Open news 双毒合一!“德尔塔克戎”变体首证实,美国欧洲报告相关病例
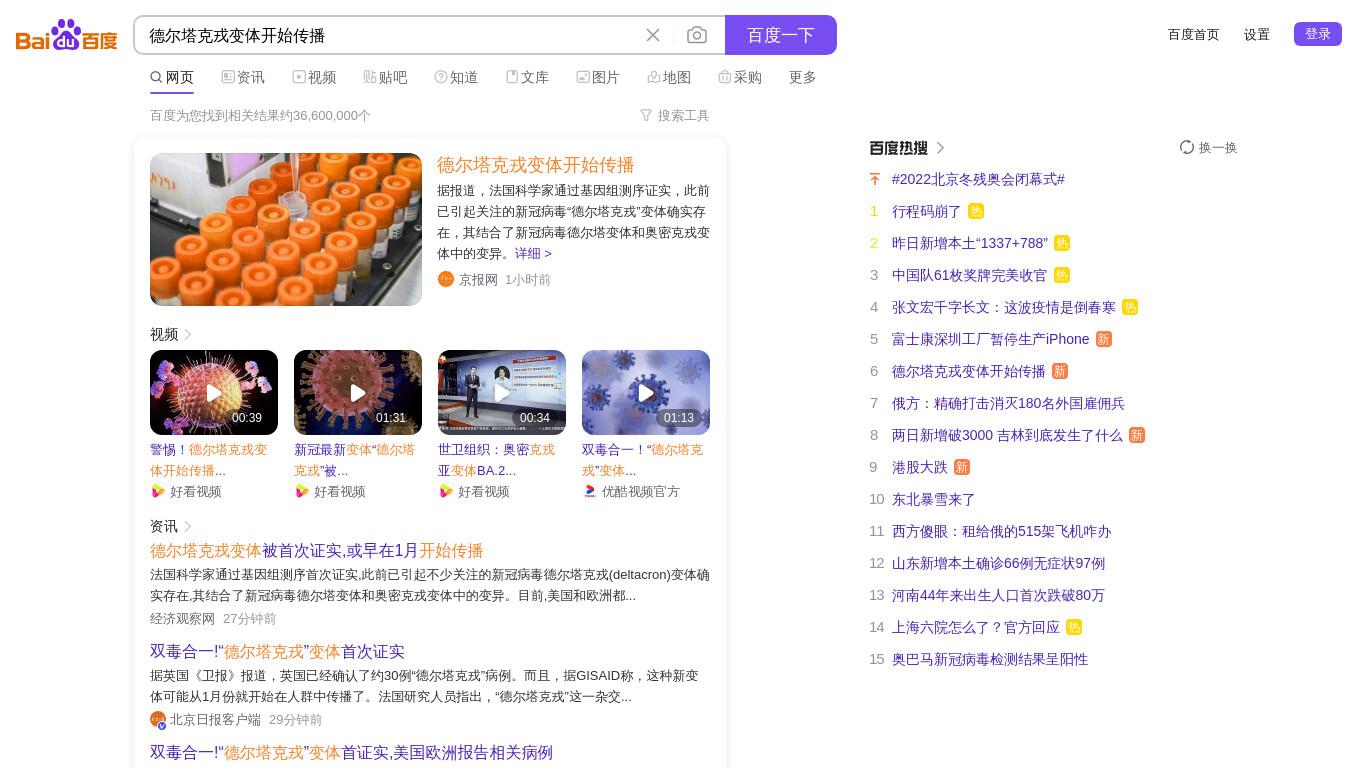This screenshot has width=1366, height=768. 351,753
